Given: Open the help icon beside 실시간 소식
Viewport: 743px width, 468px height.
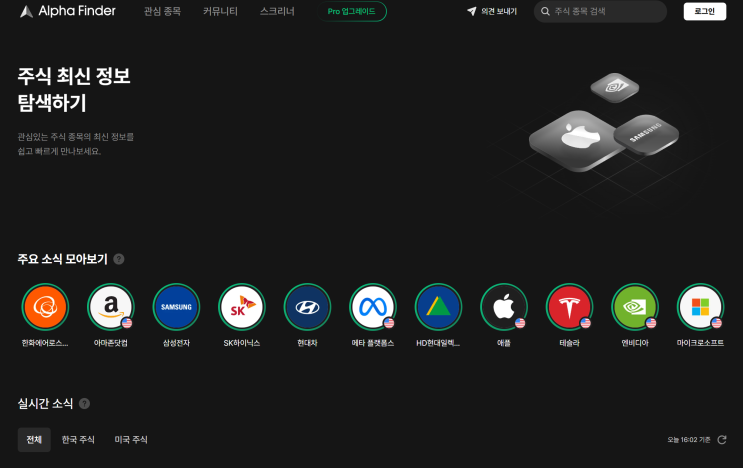Looking at the screenshot, I should coord(84,404).
